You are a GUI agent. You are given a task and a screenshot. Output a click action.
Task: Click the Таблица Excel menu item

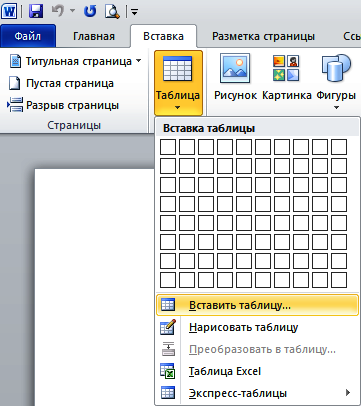257,371
